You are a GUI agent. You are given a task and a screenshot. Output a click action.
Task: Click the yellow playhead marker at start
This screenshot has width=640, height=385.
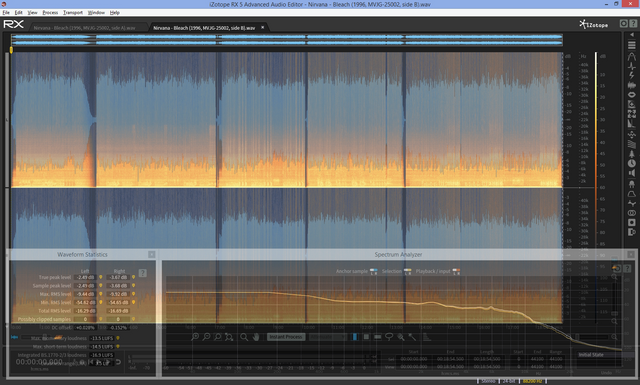coord(11,50)
